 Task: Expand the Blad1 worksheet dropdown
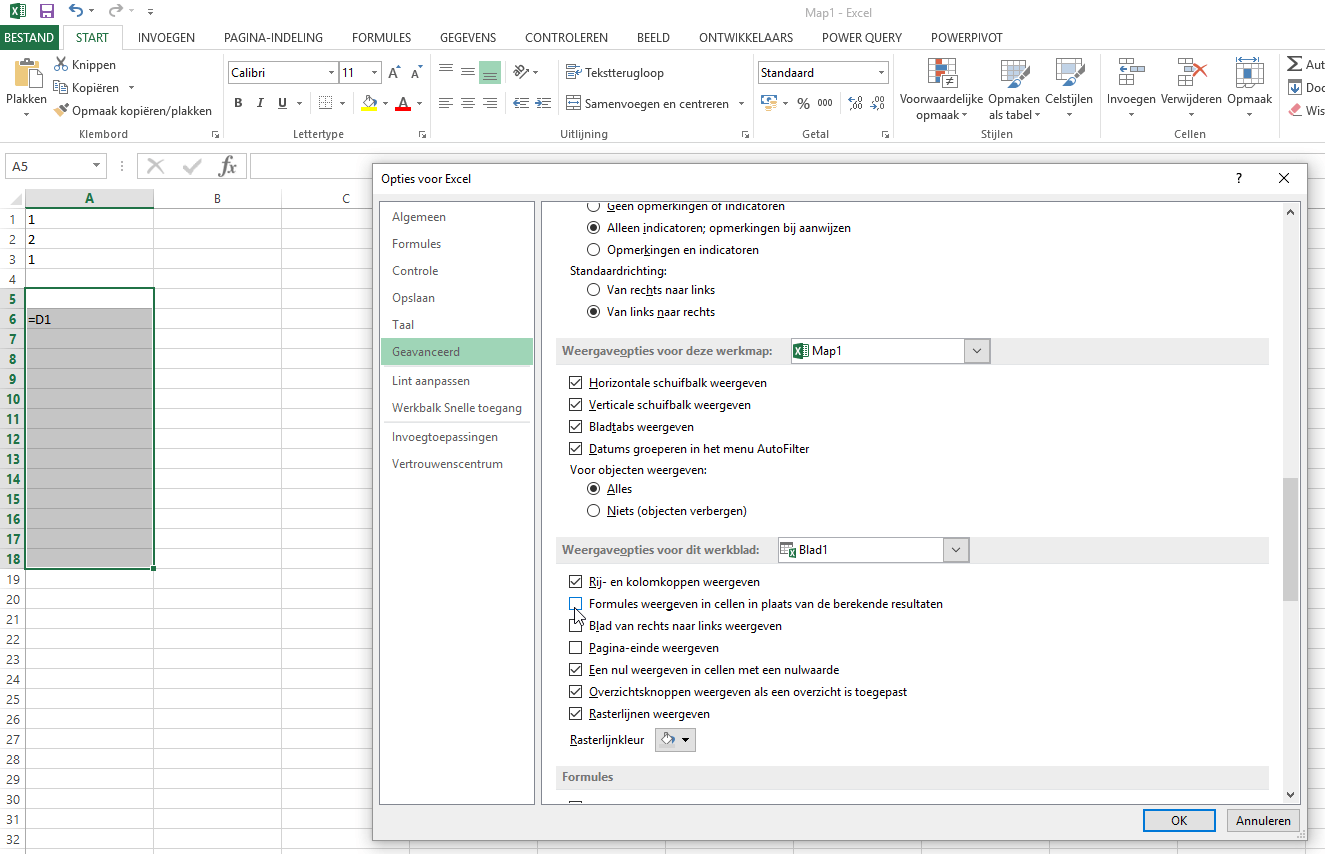956,550
